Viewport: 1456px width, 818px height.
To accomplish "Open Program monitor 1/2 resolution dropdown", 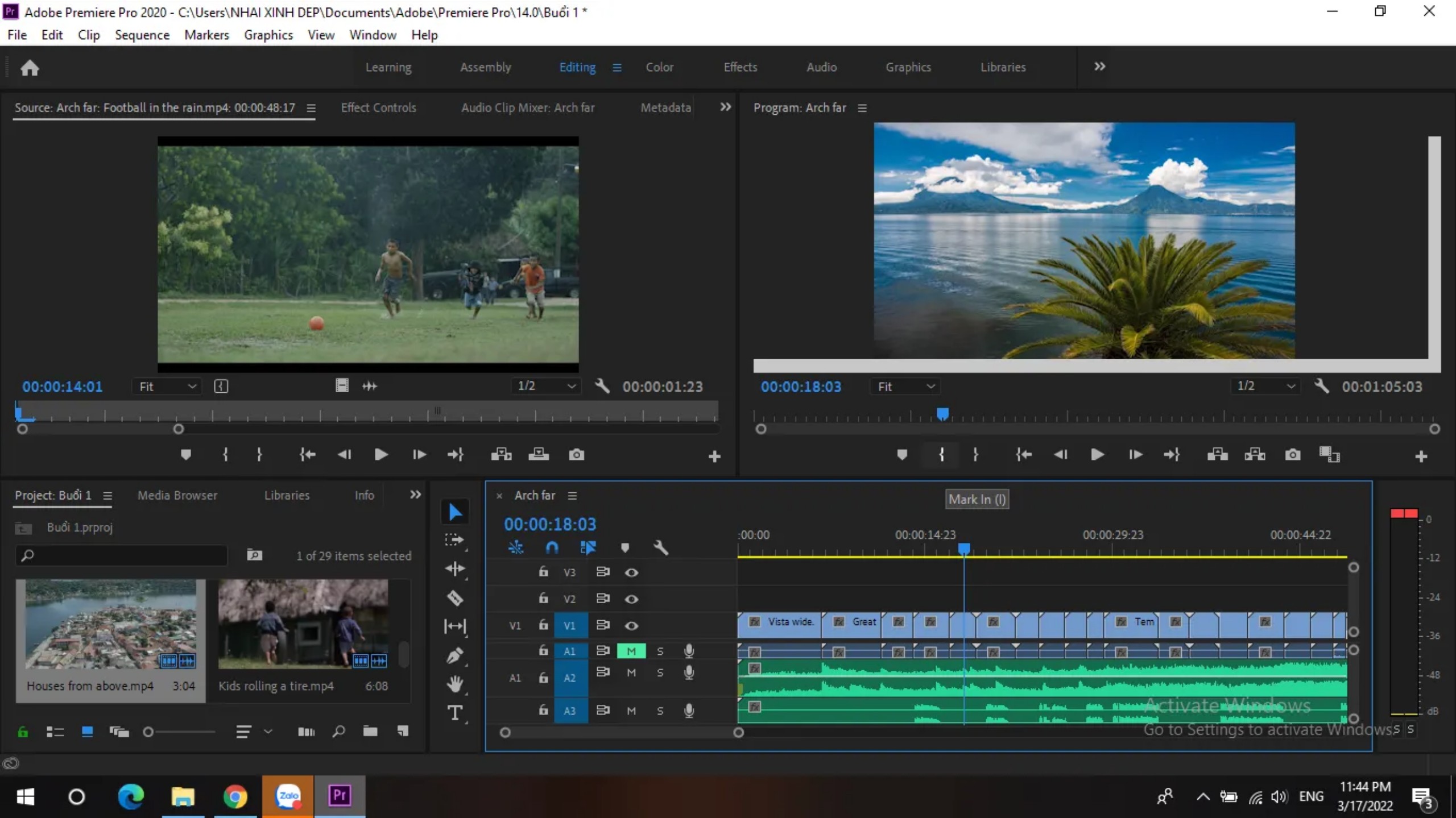I will click(1265, 386).
